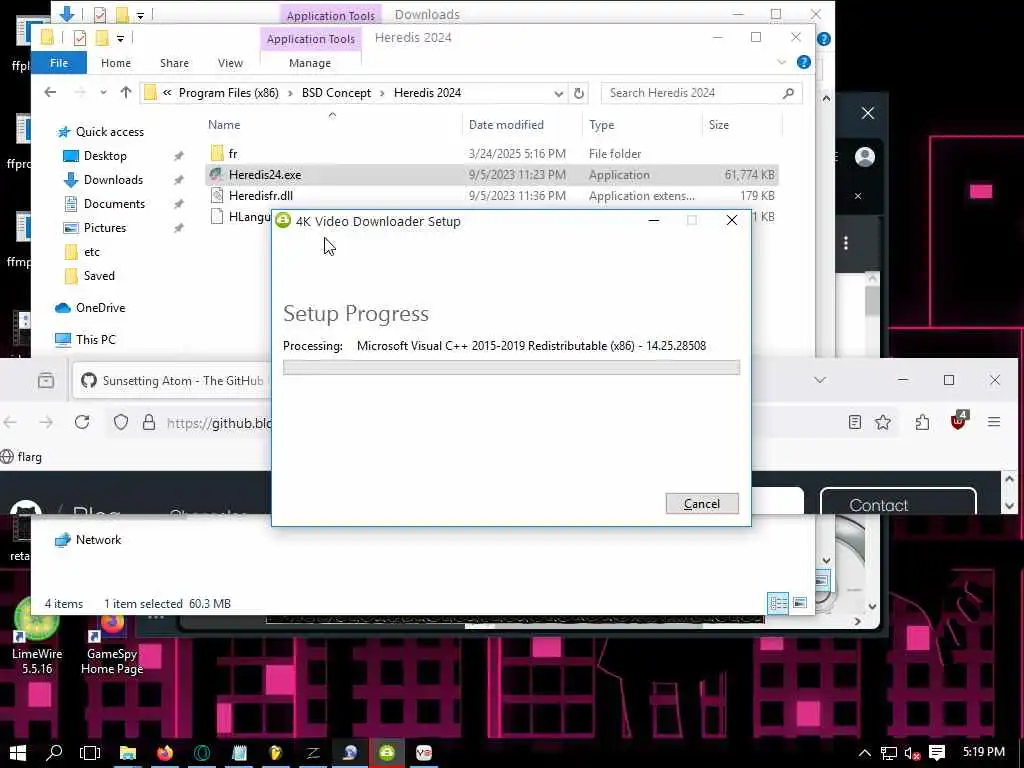1024x768 pixels.
Task: Click the Contact button on the page
Action: [x=898, y=503]
